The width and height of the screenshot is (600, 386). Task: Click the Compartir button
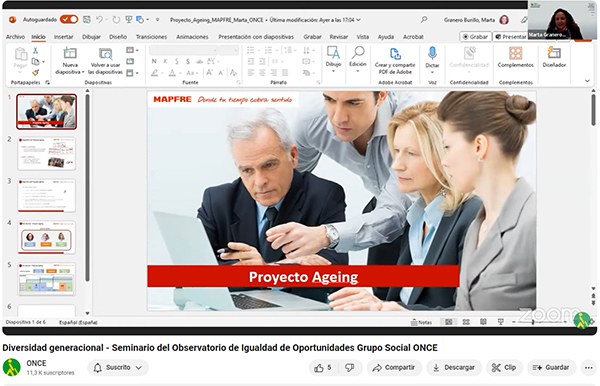point(394,368)
